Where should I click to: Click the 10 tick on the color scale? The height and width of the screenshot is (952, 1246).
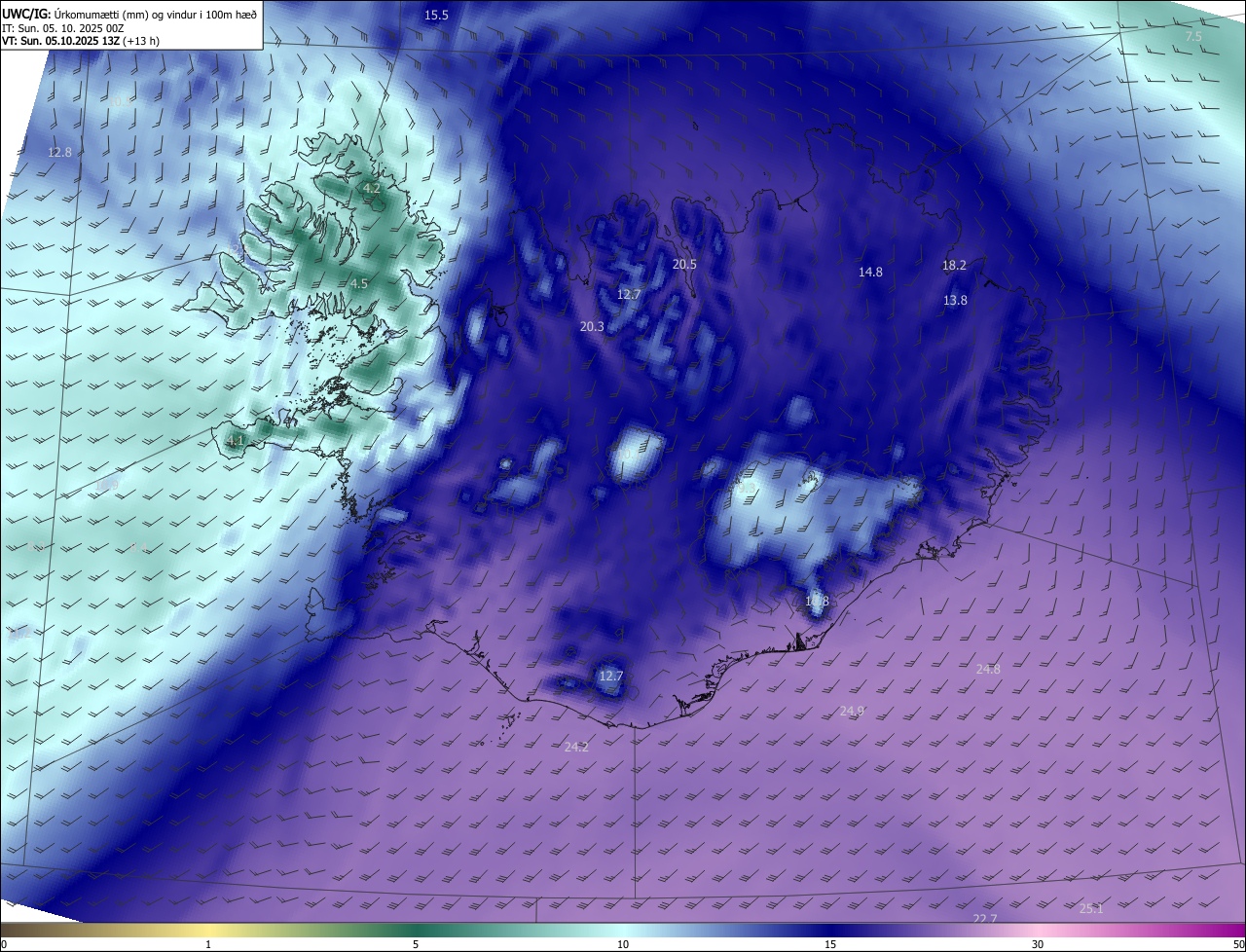tap(623, 945)
